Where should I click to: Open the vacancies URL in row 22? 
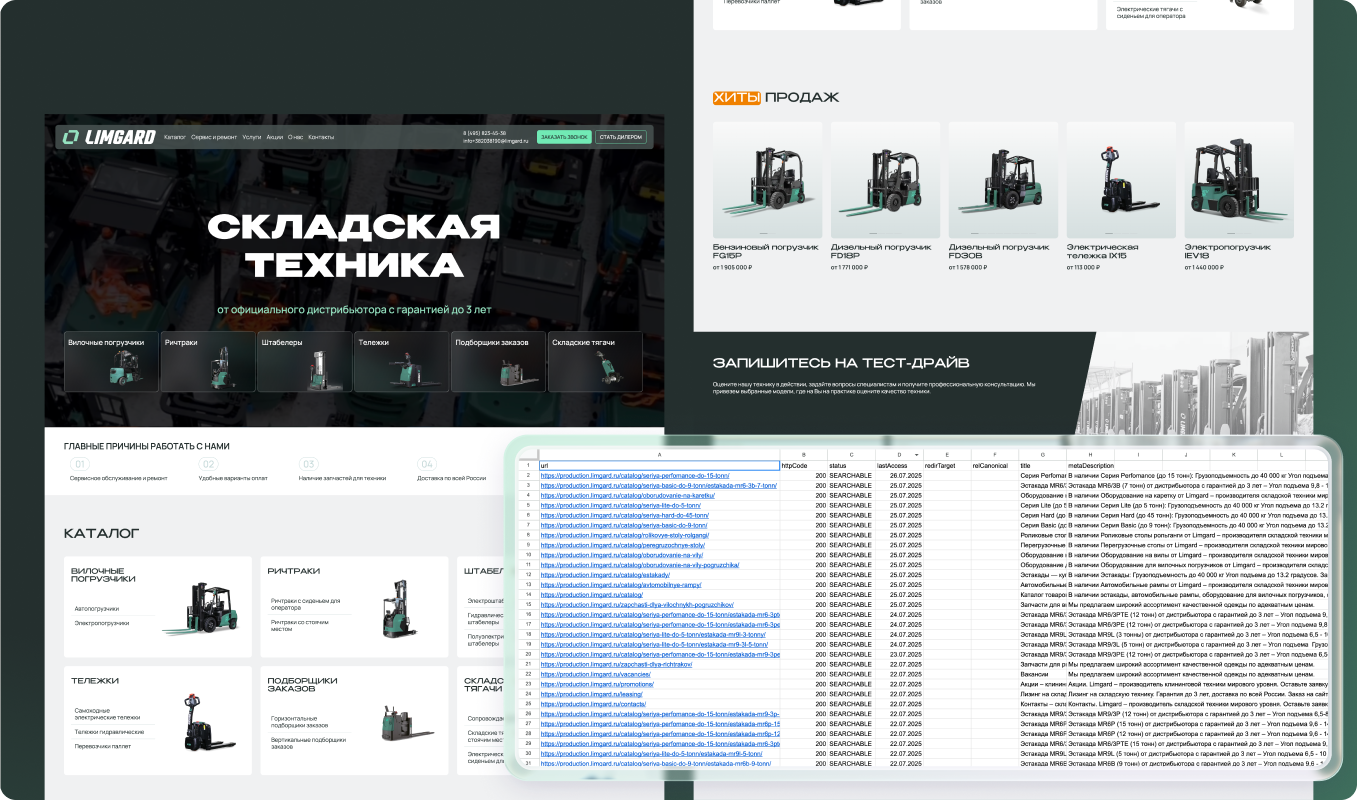click(596, 674)
